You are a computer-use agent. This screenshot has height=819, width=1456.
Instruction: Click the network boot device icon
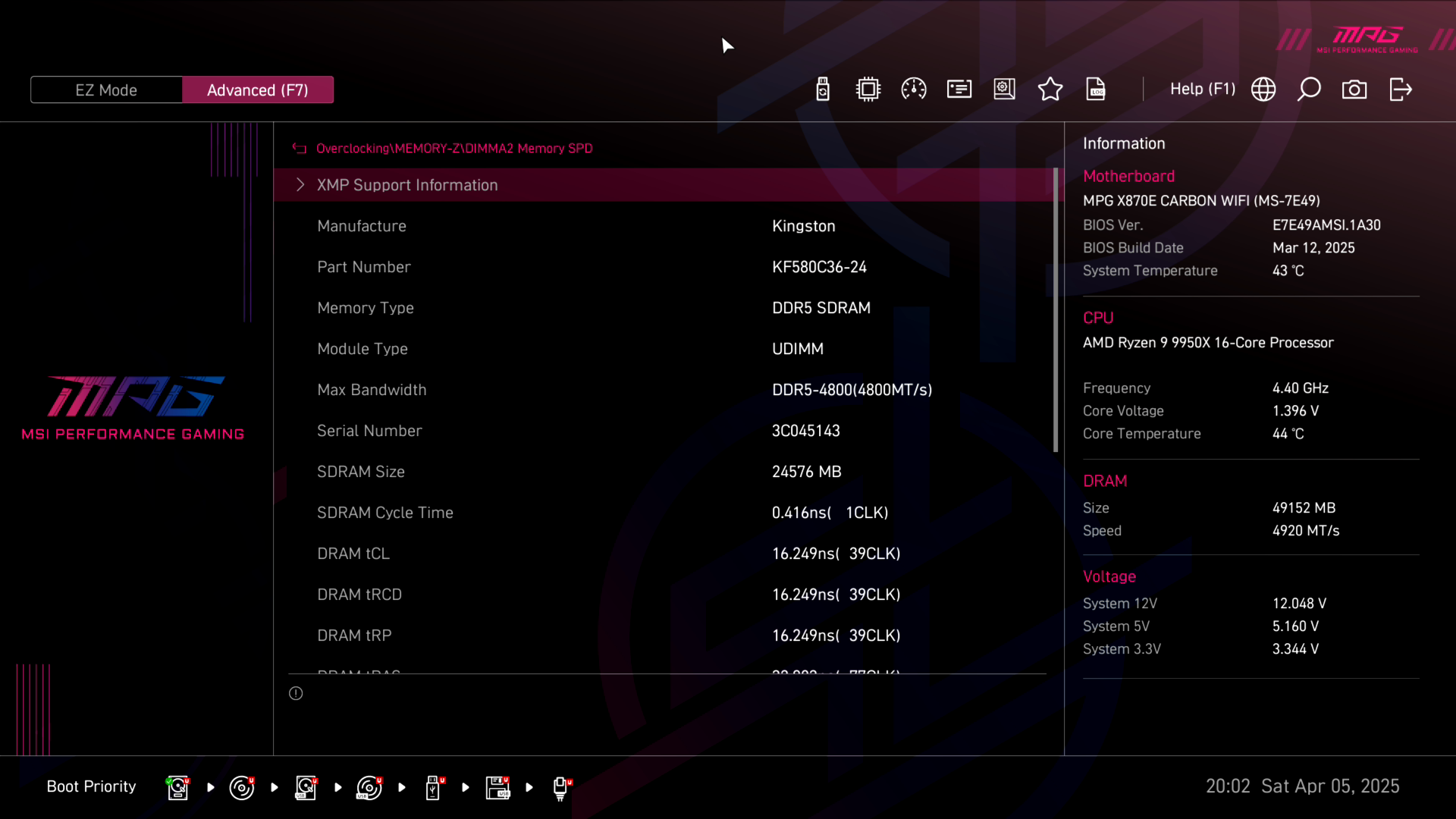pos(561,787)
